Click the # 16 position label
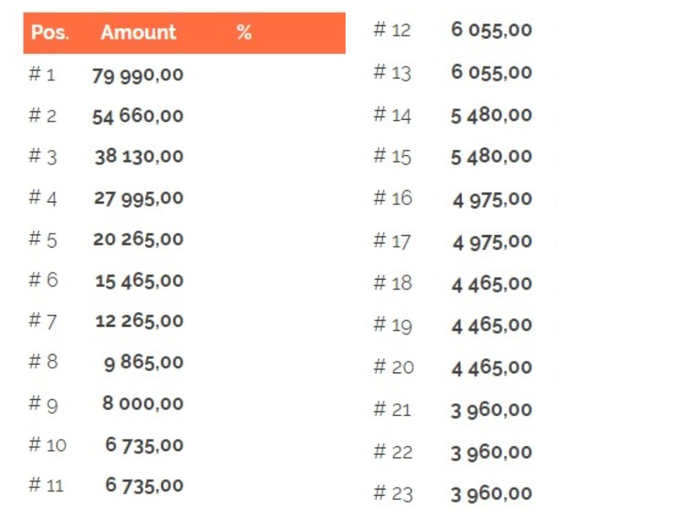Image resolution: width=700 pixels, height=525 pixels. tap(393, 198)
